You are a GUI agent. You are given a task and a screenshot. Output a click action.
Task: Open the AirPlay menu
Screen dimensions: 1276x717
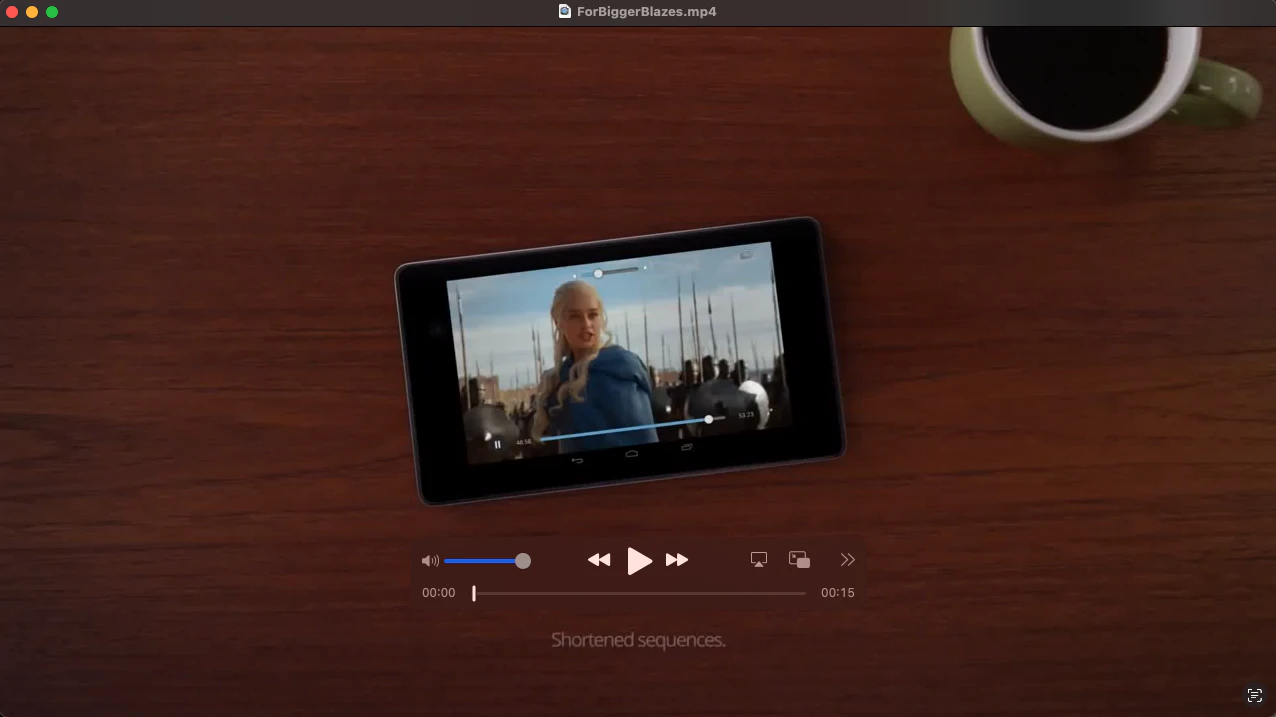[x=759, y=560]
